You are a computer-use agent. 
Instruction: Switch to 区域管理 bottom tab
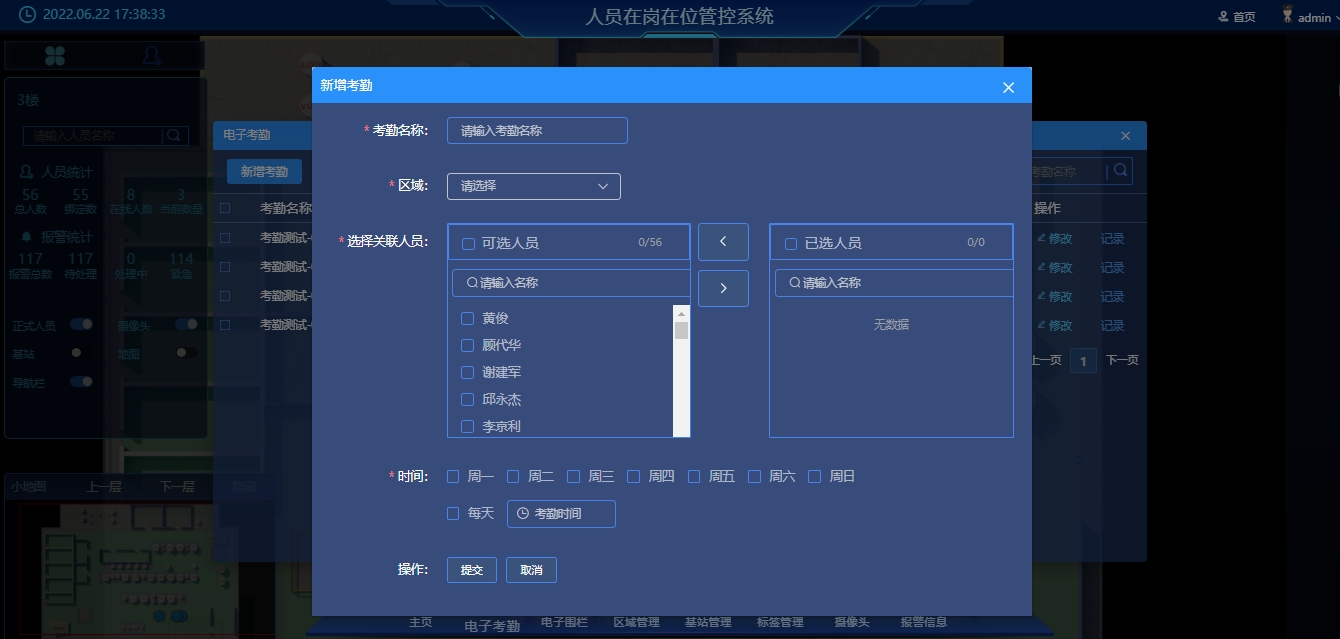point(636,623)
